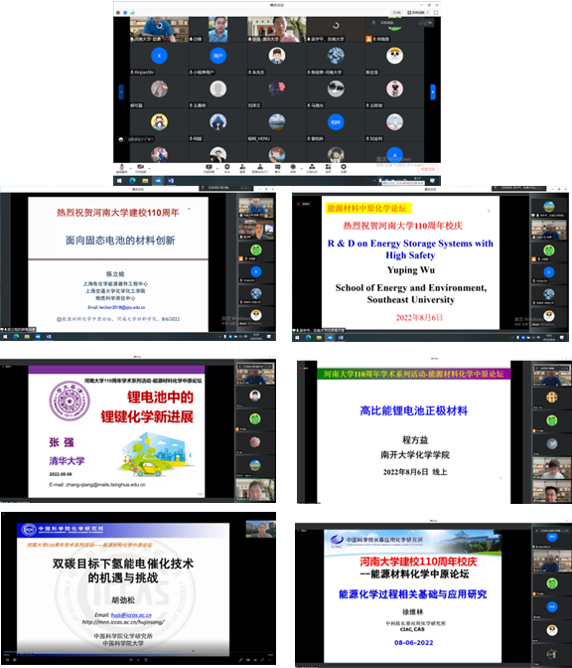The image size is (572, 668).
Task: Toggle the meeting recording icon
Action: click(293, 167)
